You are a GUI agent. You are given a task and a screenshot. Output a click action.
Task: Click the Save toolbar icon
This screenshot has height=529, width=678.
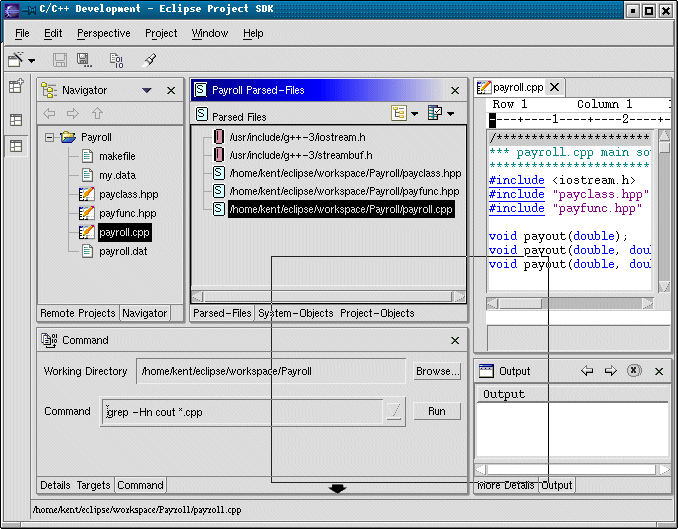tap(60, 61)
